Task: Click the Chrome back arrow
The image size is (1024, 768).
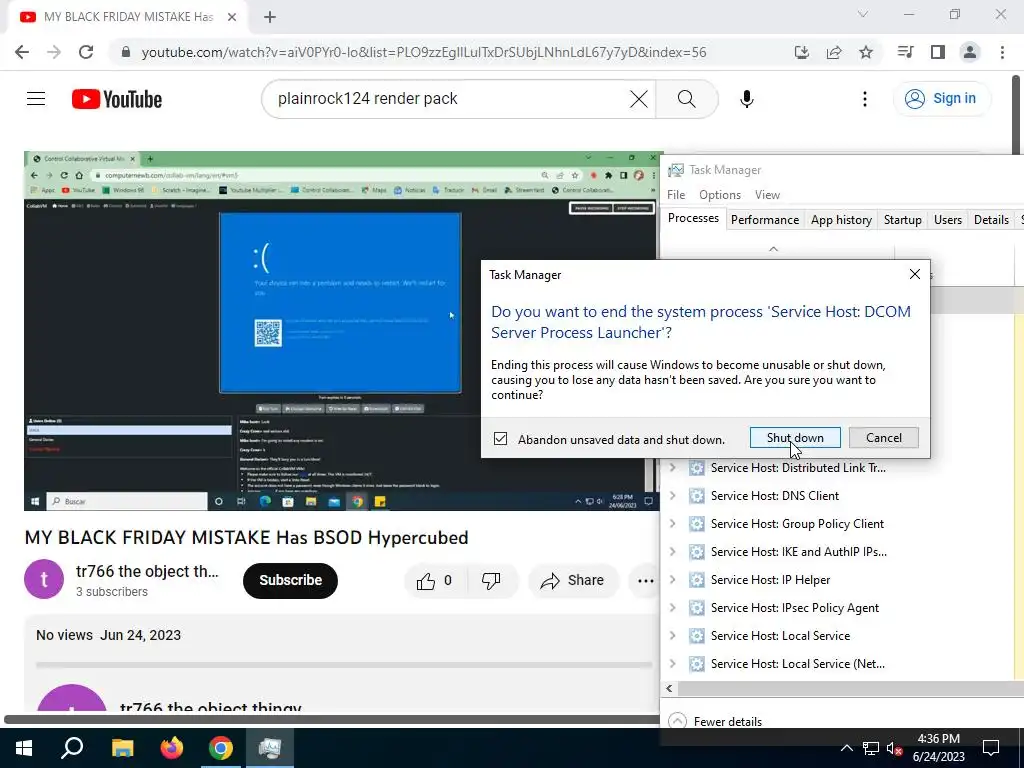Action: pyautogui.click(x=22, y=52)
